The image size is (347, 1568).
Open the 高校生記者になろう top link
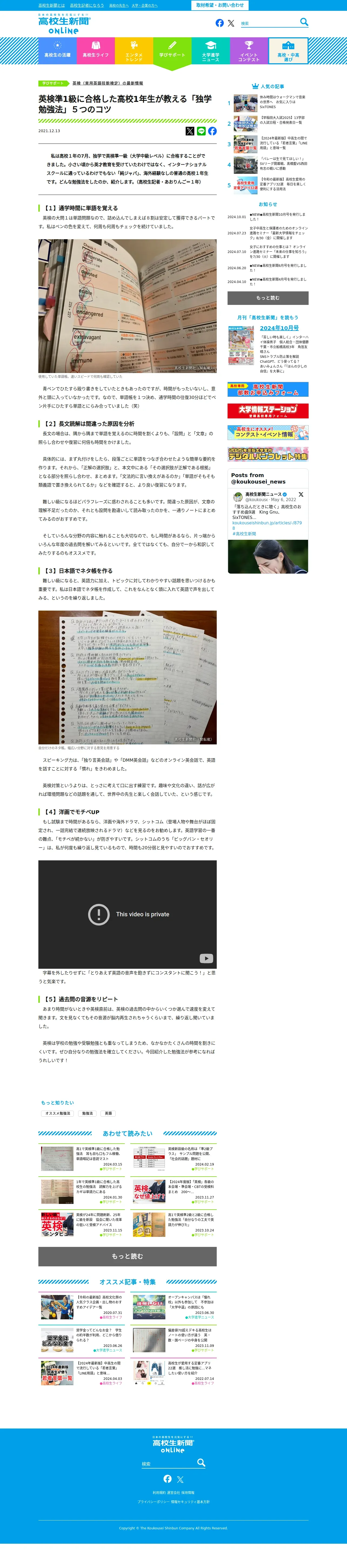pyautogui.click(x=86, y=5)
